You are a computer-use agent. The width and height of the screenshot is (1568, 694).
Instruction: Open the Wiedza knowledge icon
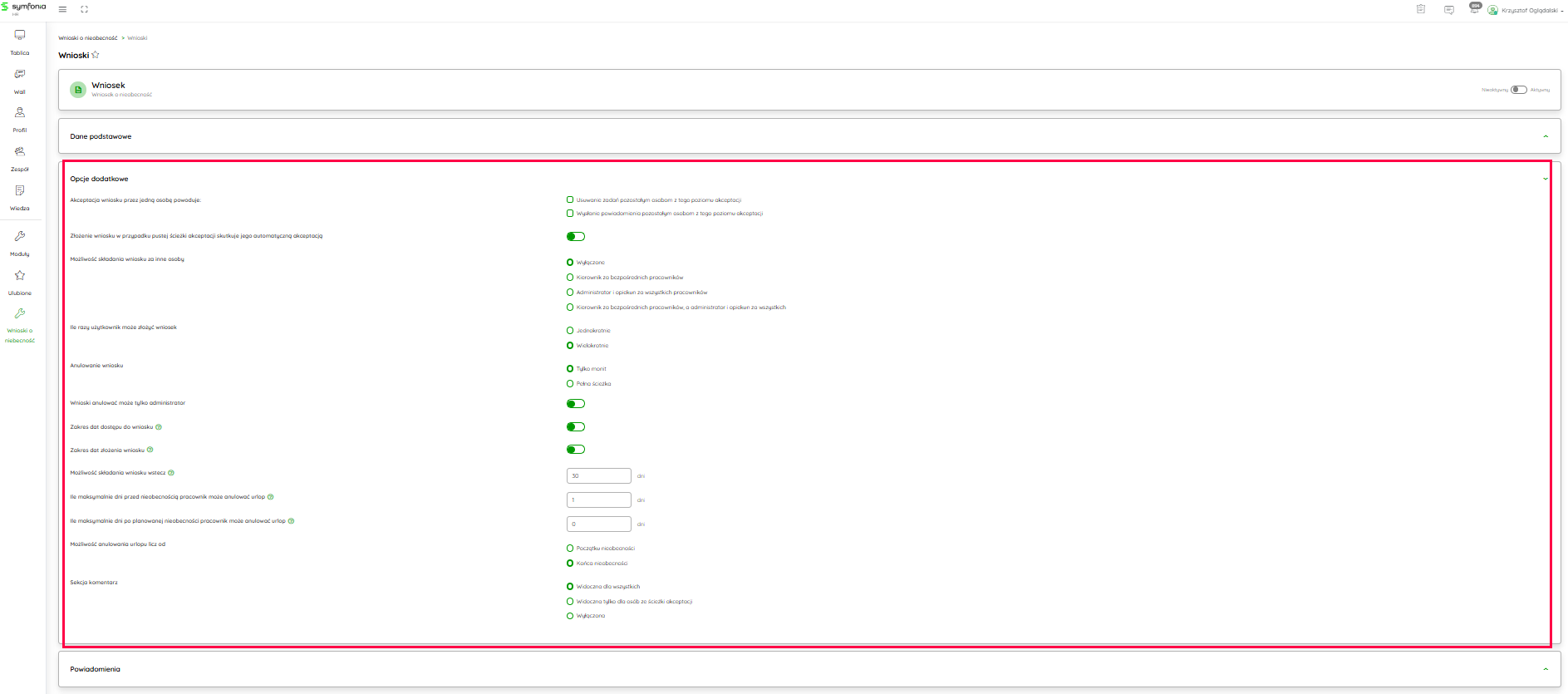point(20,191)
